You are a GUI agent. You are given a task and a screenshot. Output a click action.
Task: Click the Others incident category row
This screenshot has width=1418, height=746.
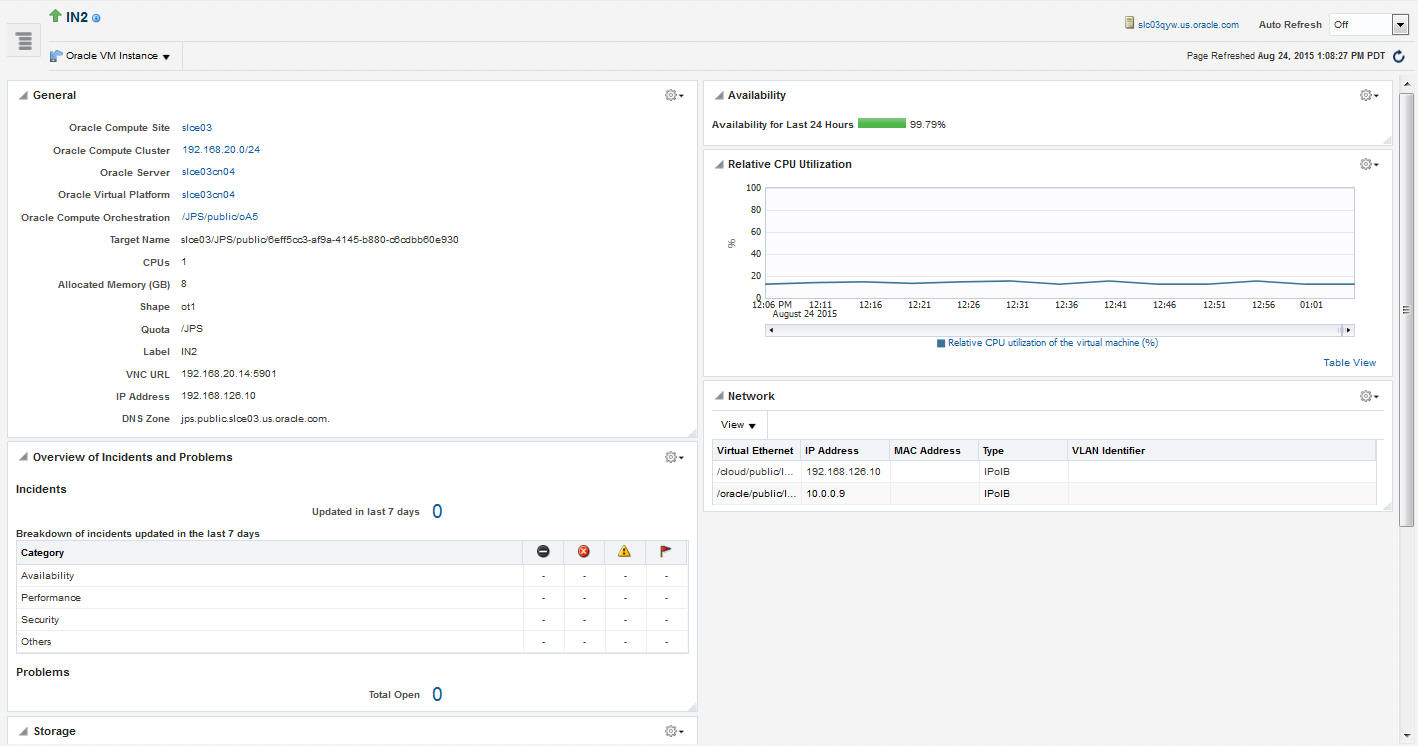pos(352,642)
